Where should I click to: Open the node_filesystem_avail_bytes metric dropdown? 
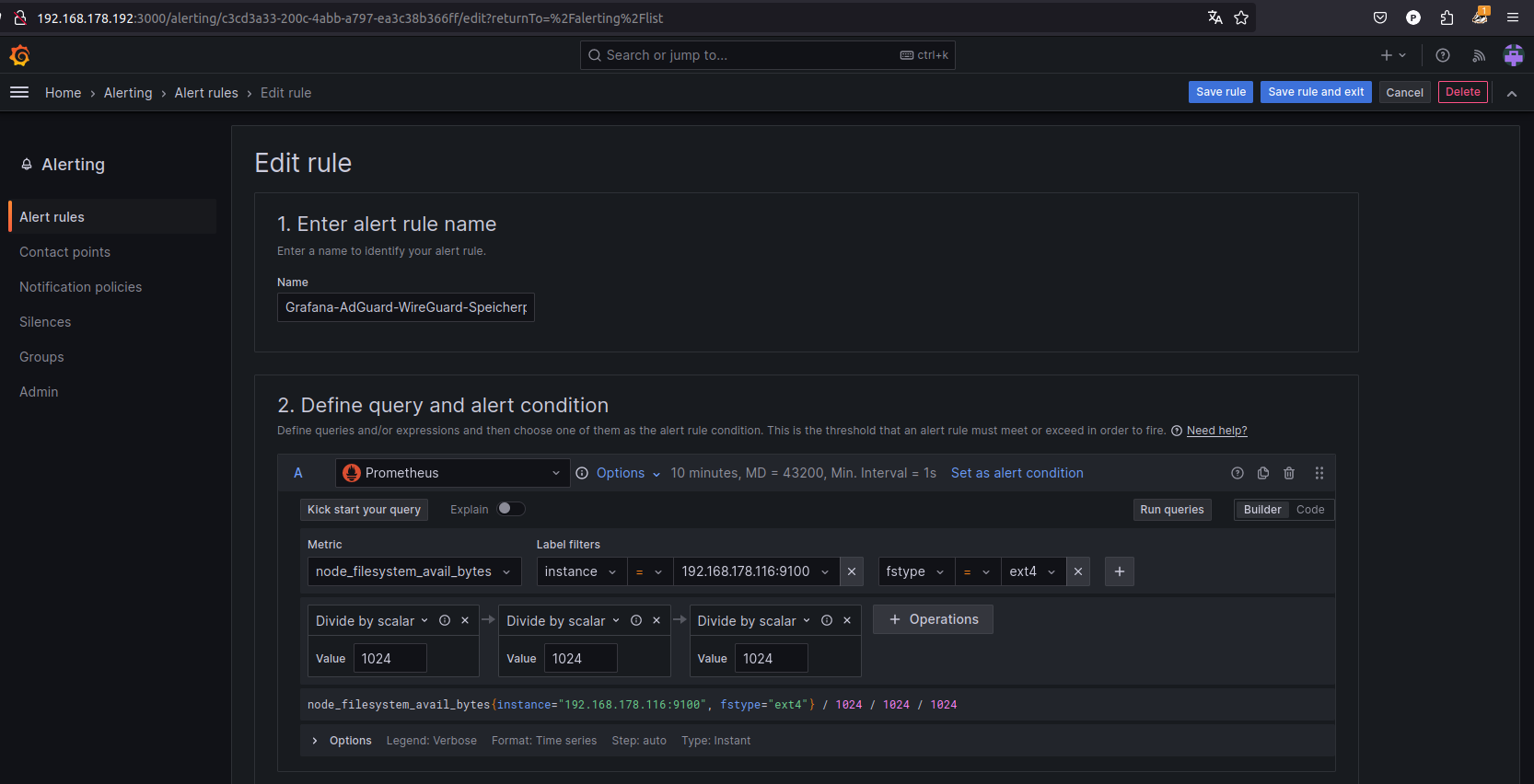click(x=413, y=571)
